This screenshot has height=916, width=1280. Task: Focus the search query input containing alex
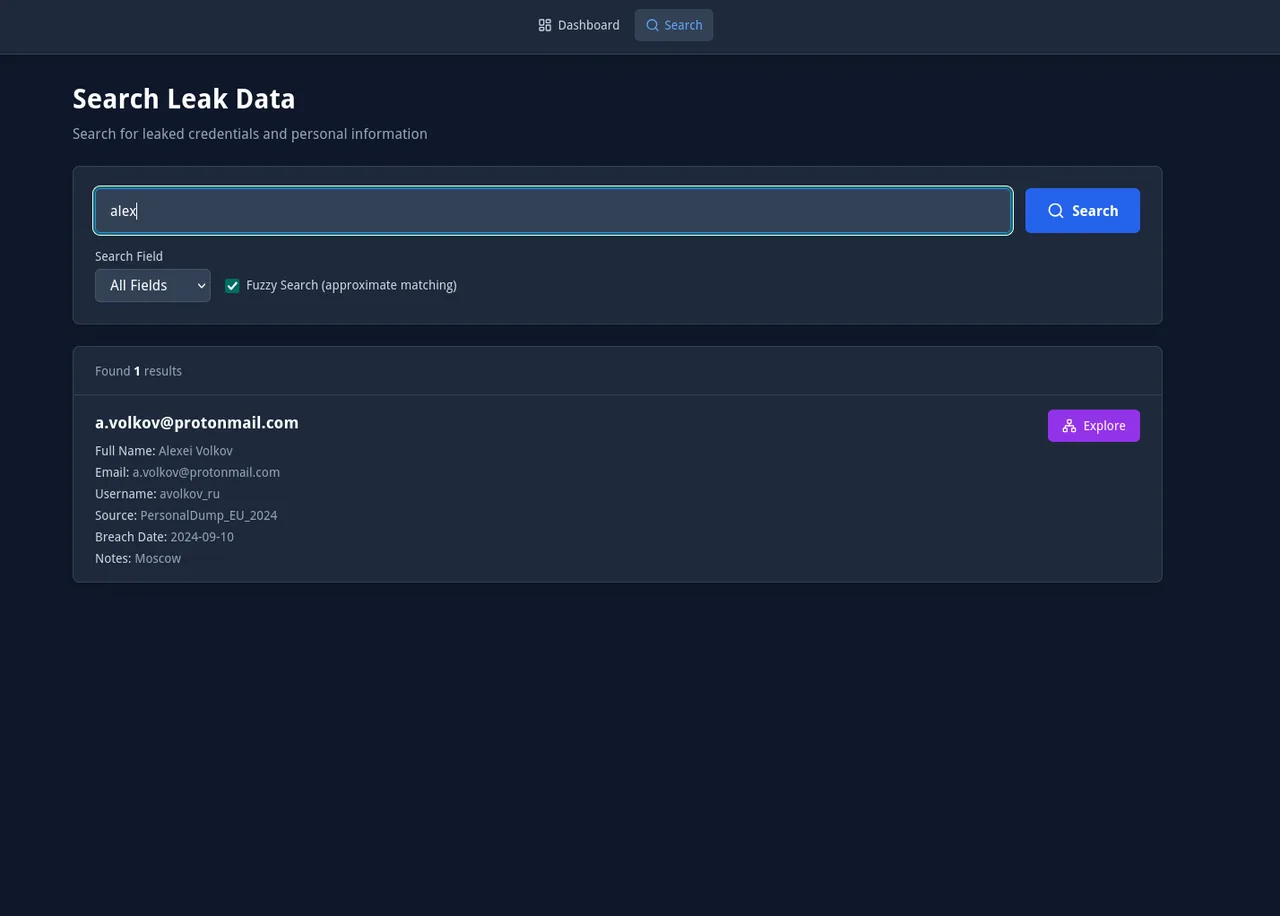pos(553,211)
